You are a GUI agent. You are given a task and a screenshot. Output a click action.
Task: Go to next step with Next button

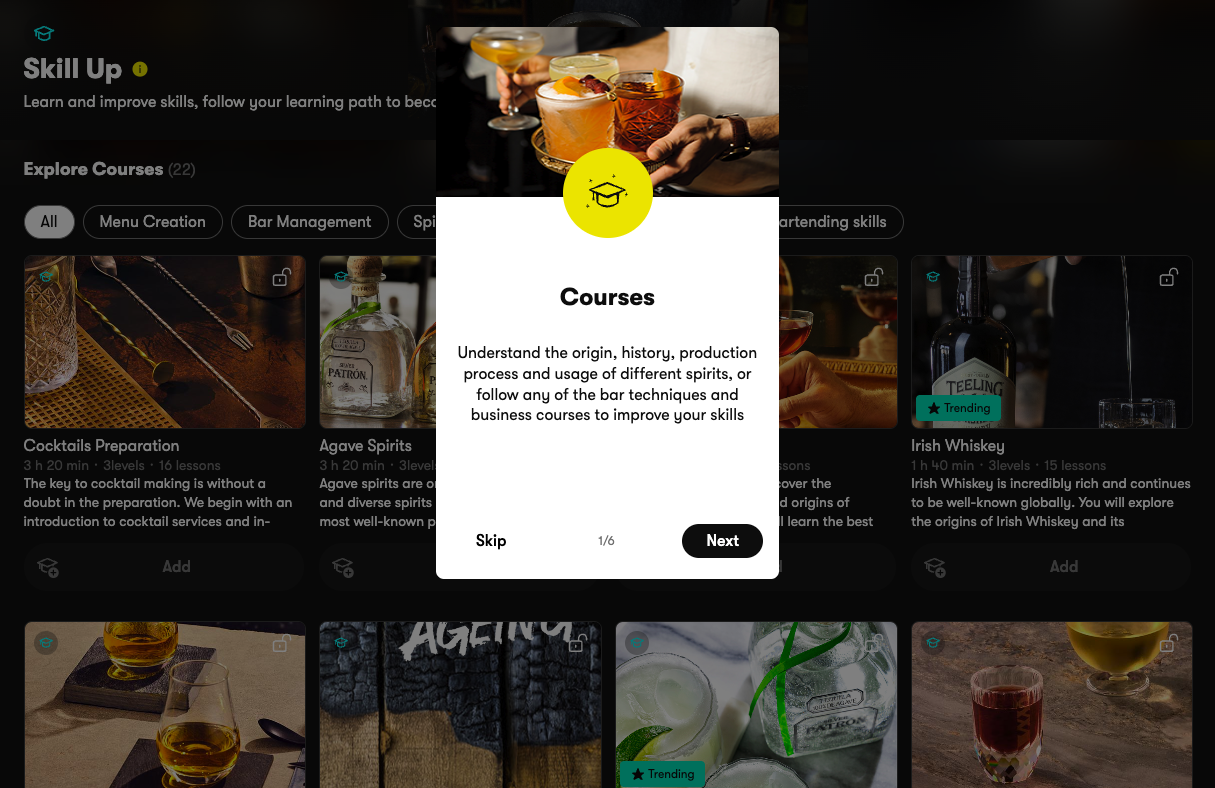722,541
